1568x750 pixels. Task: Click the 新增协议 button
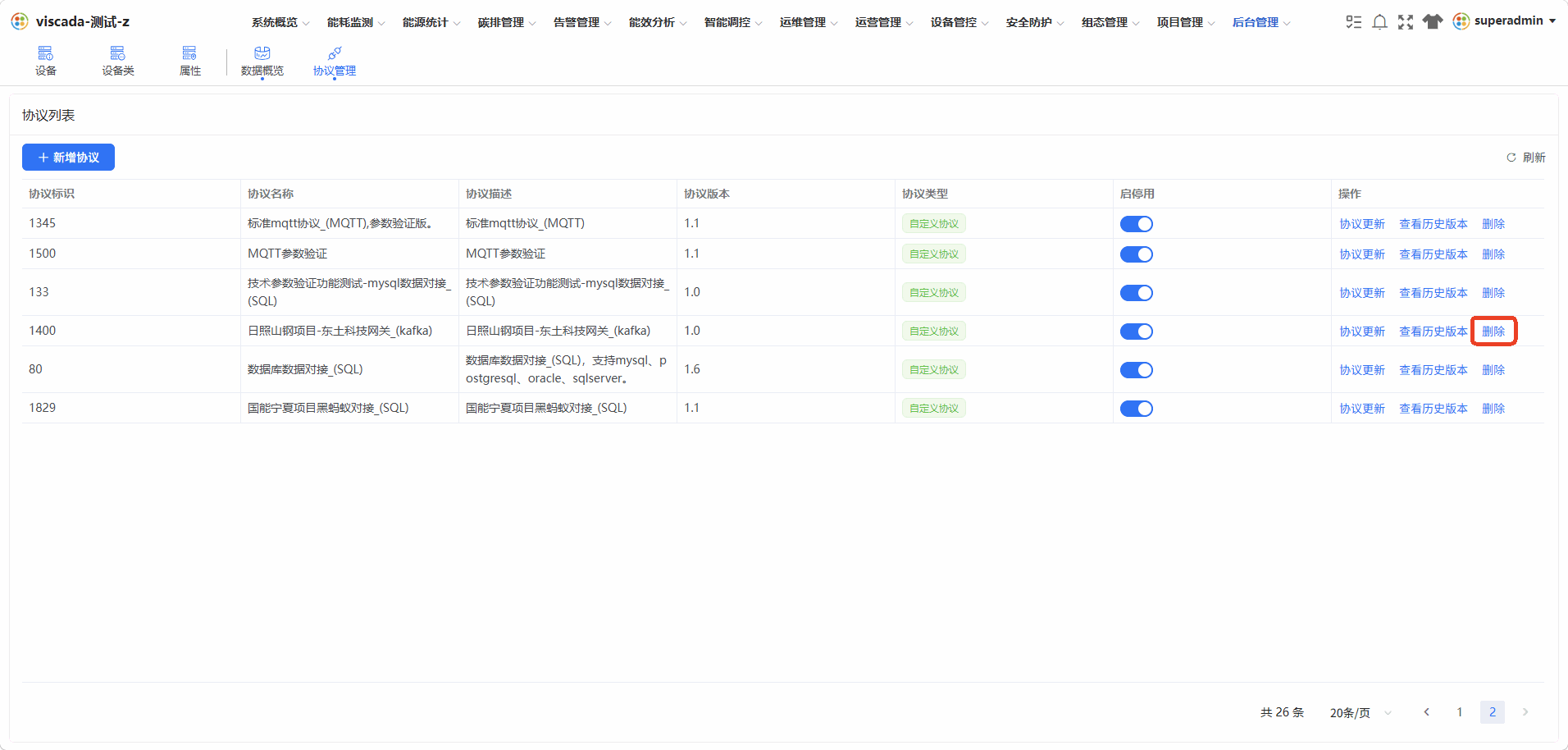(68, 158)
